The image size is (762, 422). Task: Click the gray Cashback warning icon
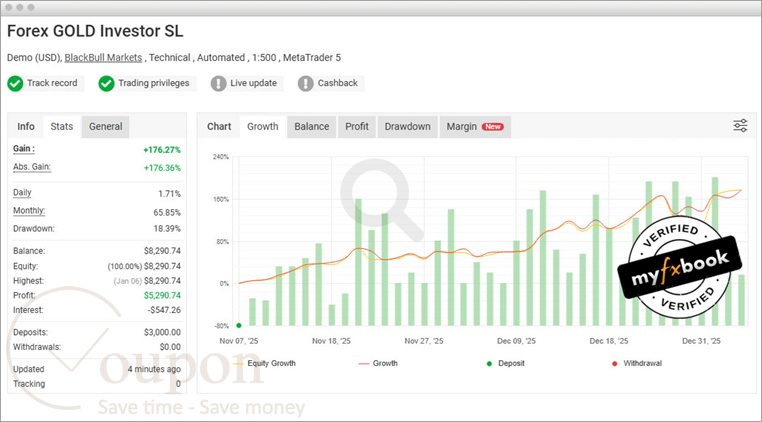pos(306,84)
